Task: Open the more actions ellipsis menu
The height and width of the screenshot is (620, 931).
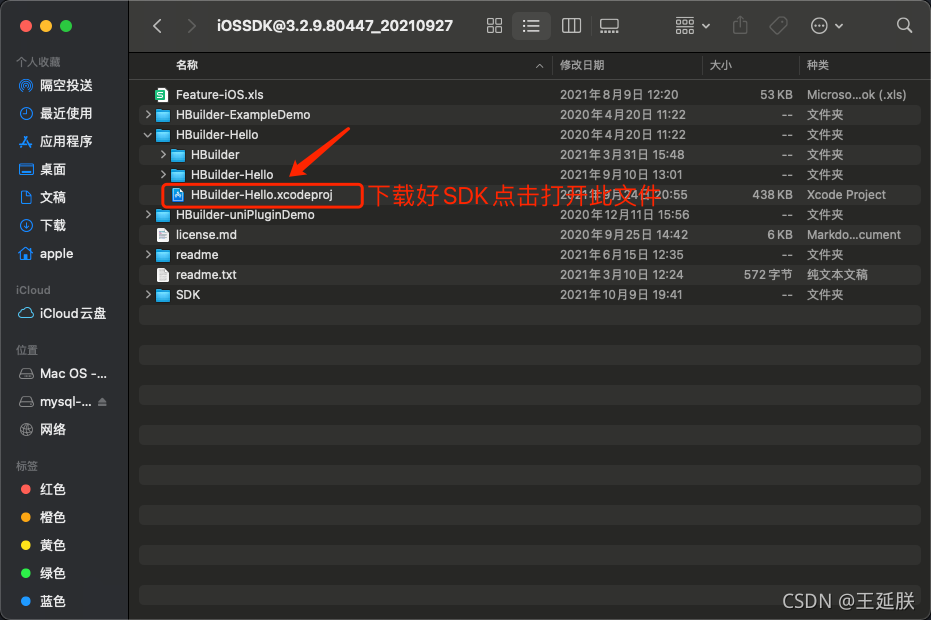Action: pos(826,26)
